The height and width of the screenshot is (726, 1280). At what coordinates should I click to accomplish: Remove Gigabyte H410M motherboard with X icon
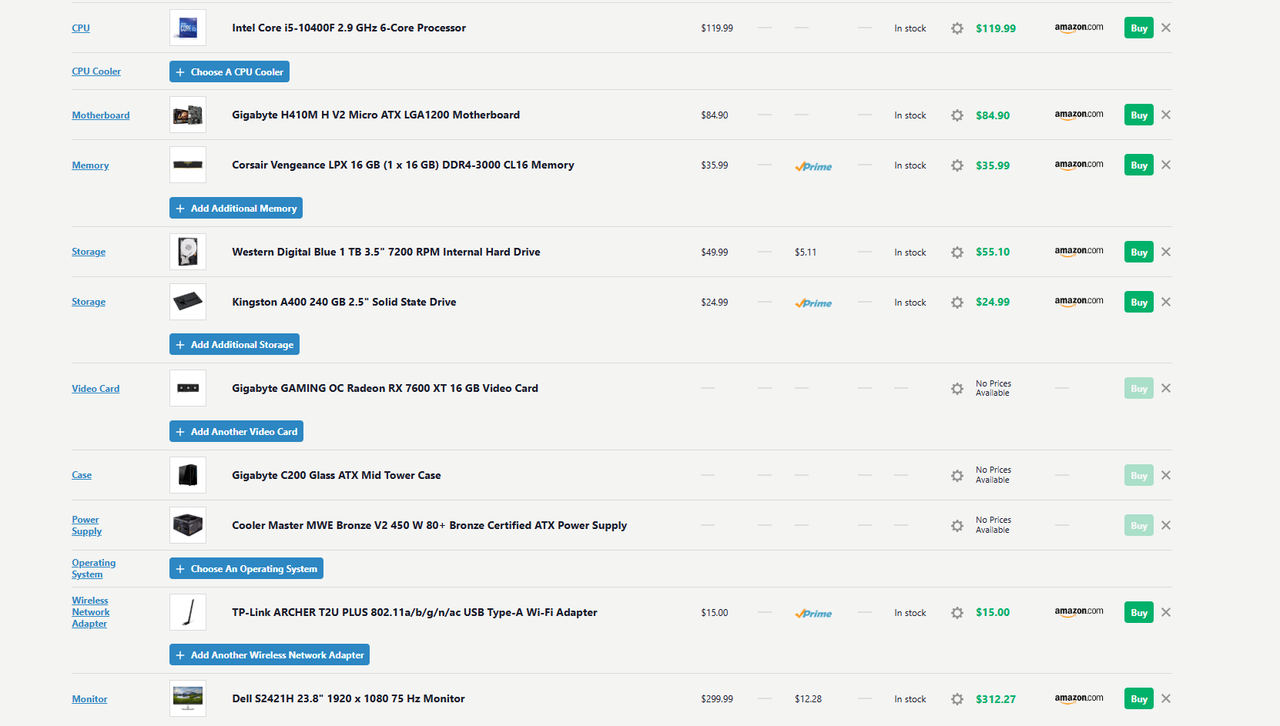(1166, 115)
